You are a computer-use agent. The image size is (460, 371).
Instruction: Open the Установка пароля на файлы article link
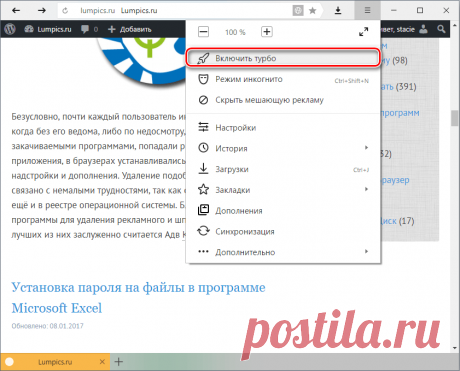[x=138, y=298]
